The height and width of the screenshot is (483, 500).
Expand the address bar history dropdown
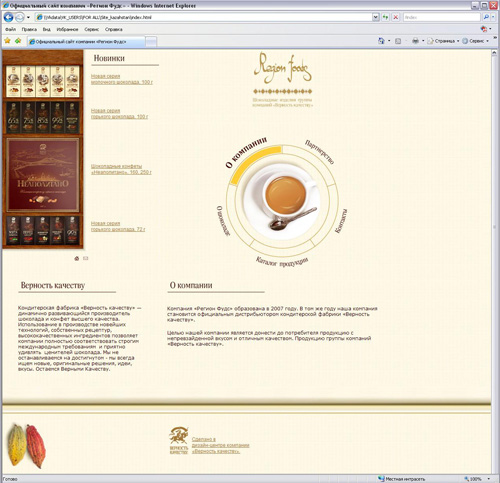click(376, 17)
